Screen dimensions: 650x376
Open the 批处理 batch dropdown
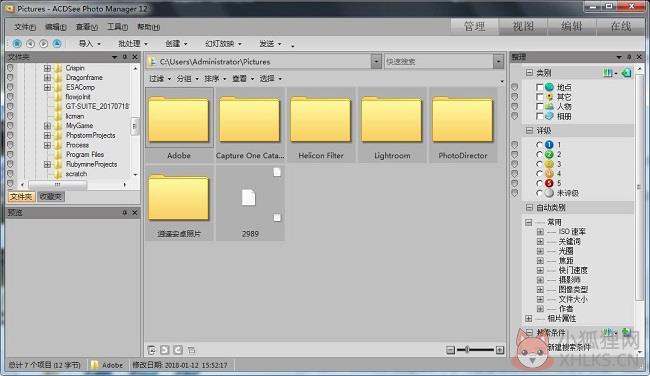(x=133, y=44)
